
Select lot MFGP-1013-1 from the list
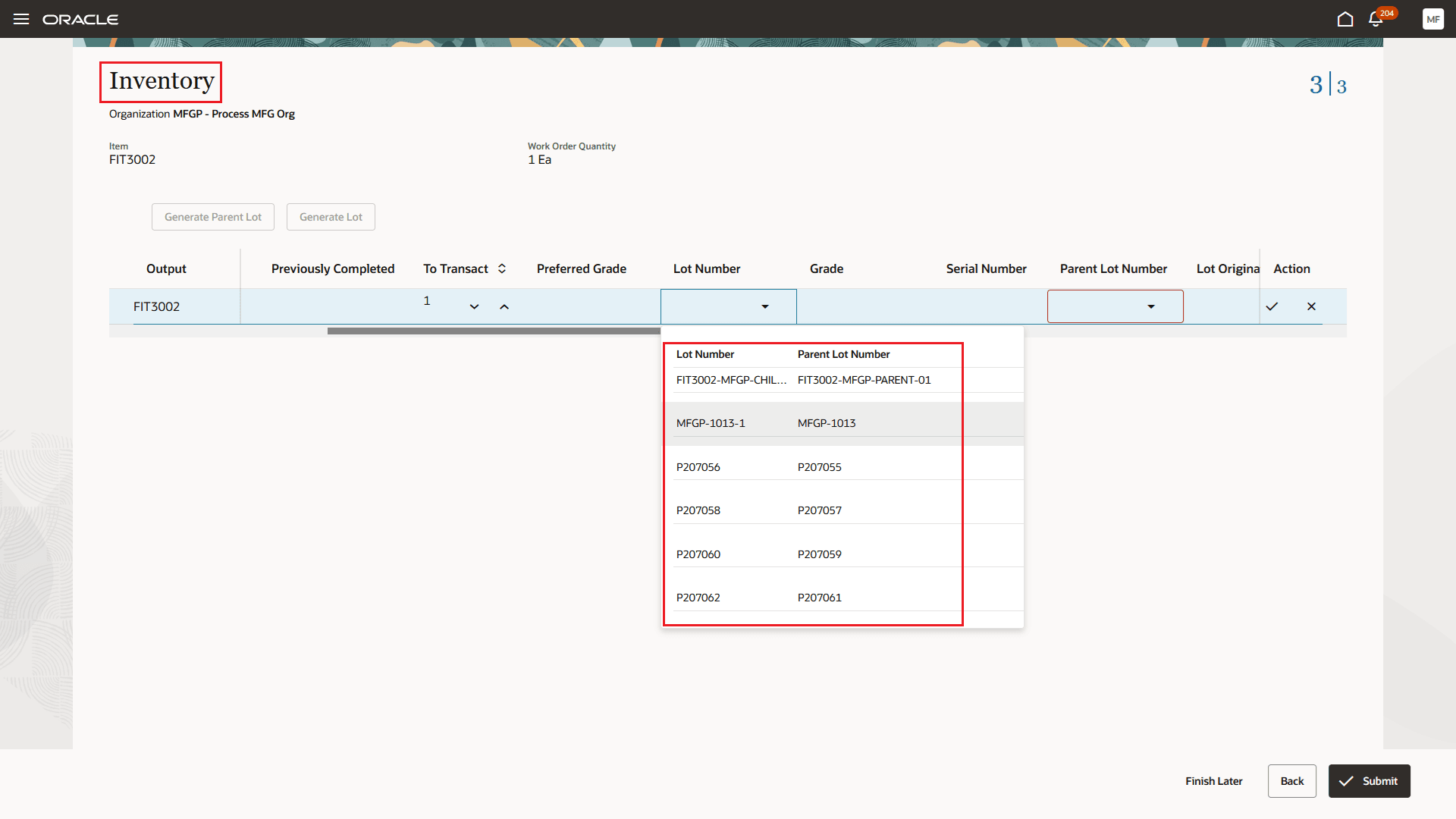711,423
